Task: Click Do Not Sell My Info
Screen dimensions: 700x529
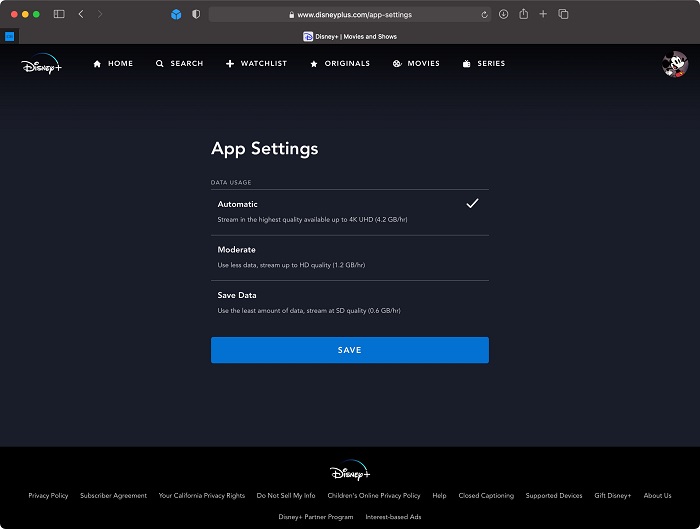Action: click(286, 496)
